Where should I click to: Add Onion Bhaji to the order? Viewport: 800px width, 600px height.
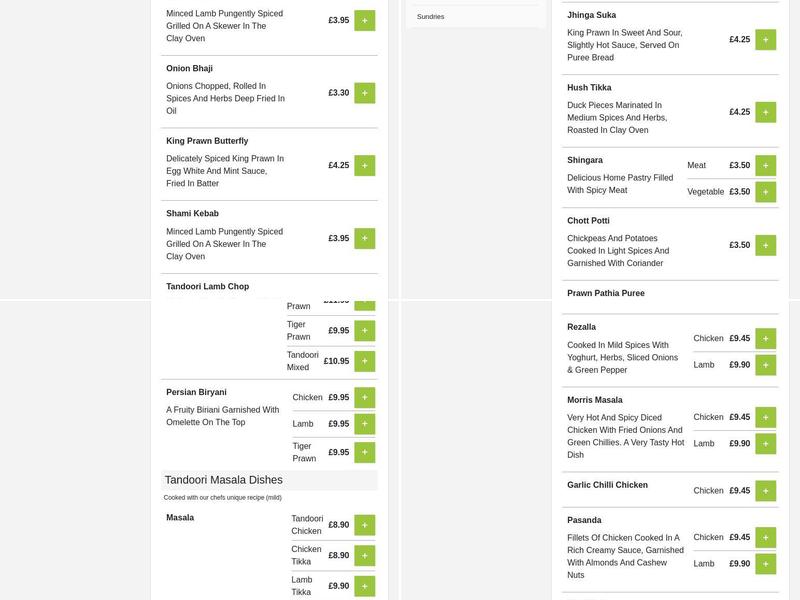[x=364, y=93]
